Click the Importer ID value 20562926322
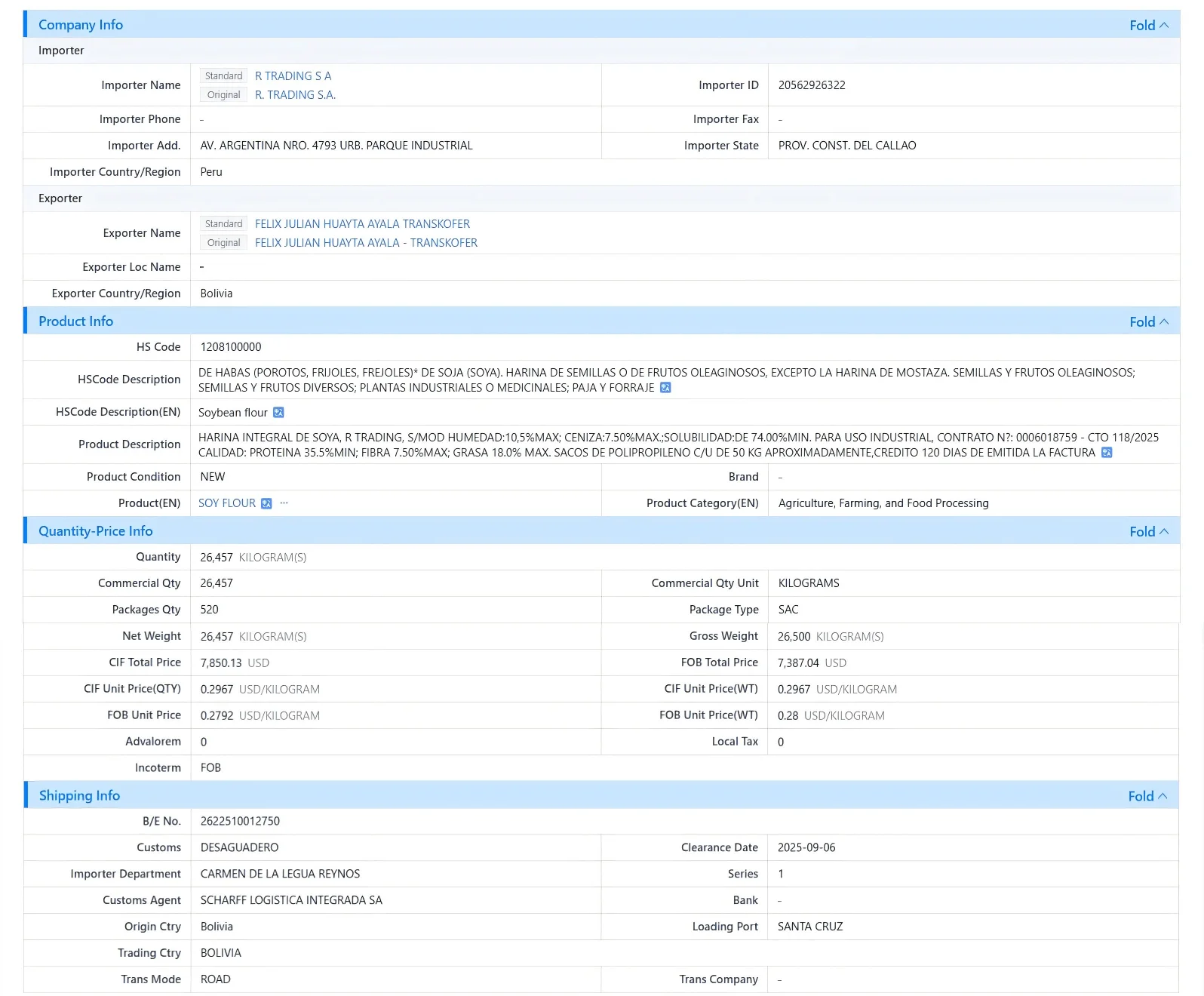 tap(812, 85)
